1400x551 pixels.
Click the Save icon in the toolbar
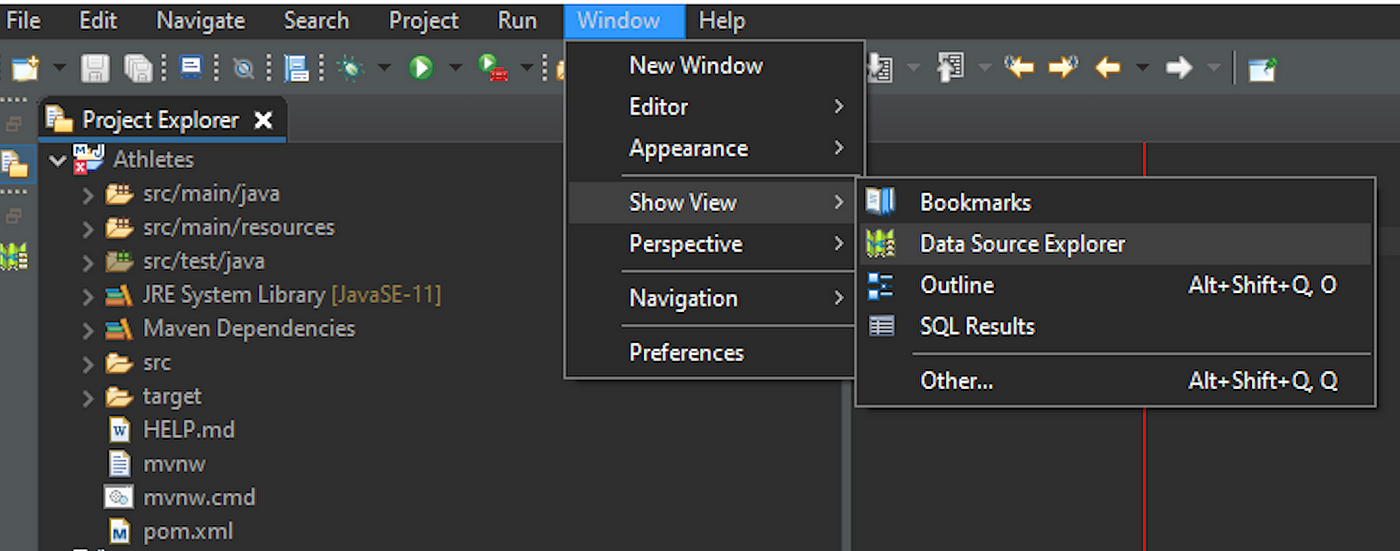tap(95, 68)
